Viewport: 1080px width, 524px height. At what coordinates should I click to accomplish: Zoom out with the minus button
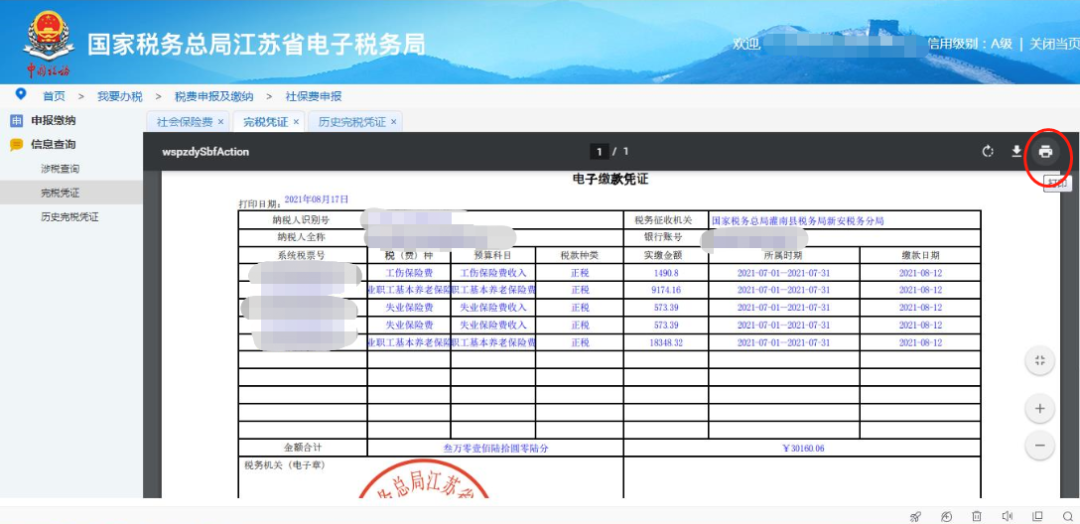click(1039, 445)
